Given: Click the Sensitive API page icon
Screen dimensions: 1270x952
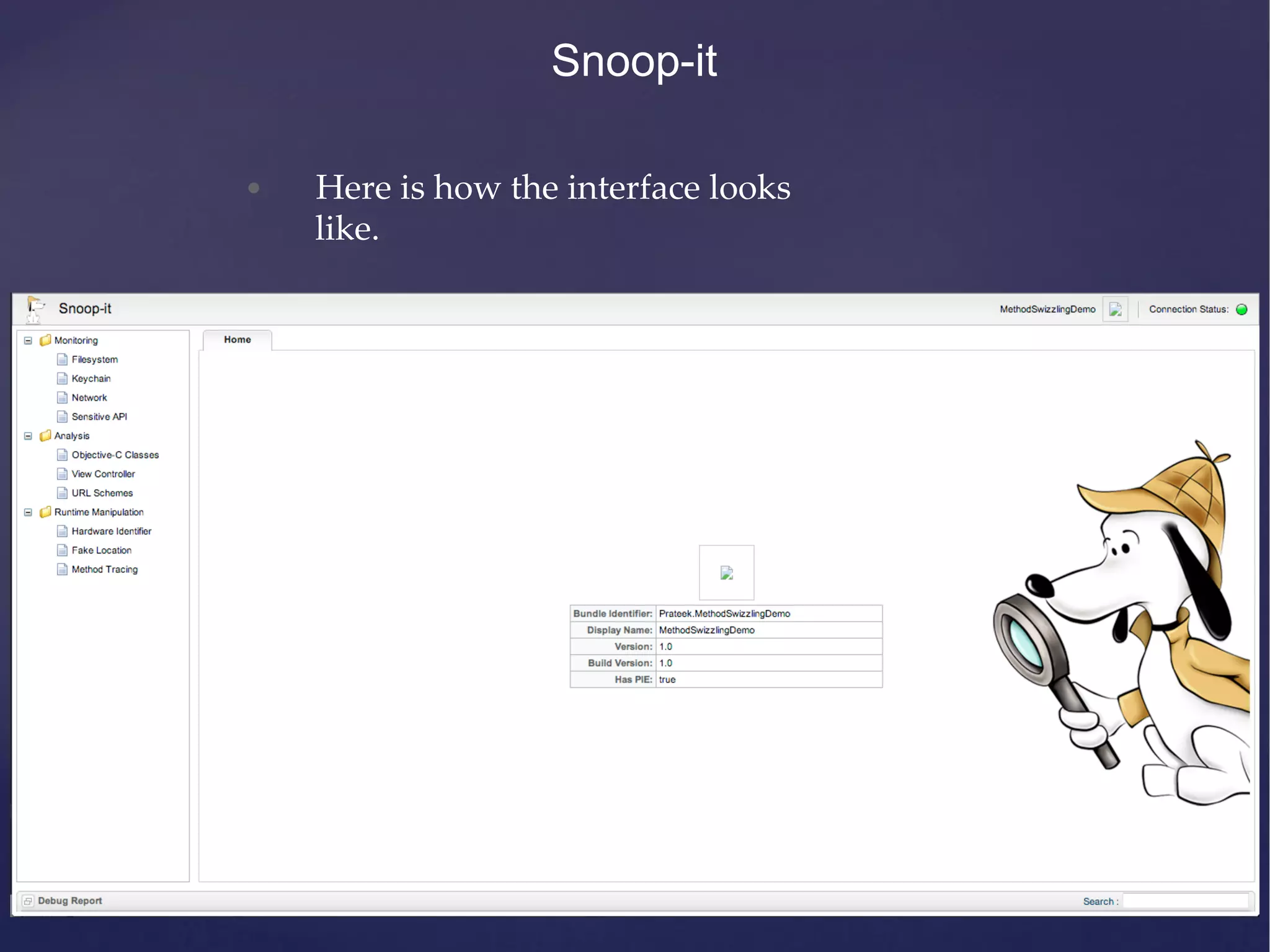Looking at the screenshot, I should [x=62, y=416].
